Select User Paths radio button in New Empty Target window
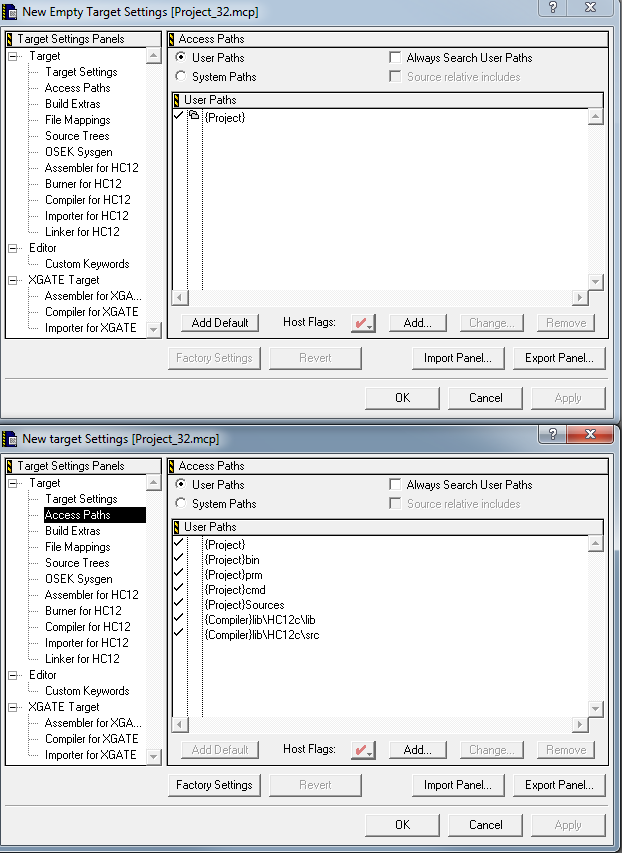Viewport: 622px width, 853px height. [181, 57]
